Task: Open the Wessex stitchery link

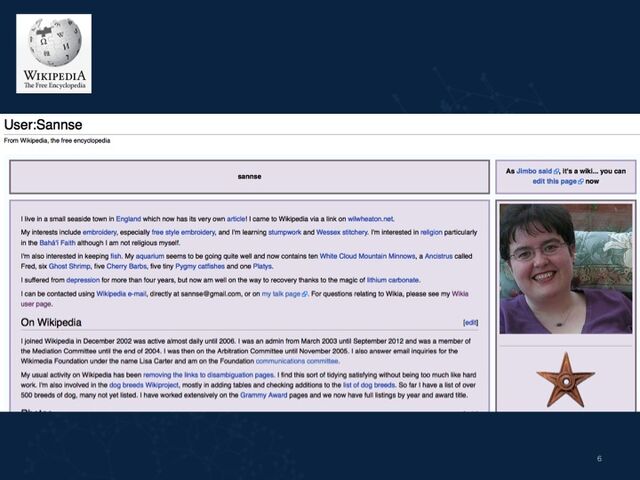Action: 342,232
